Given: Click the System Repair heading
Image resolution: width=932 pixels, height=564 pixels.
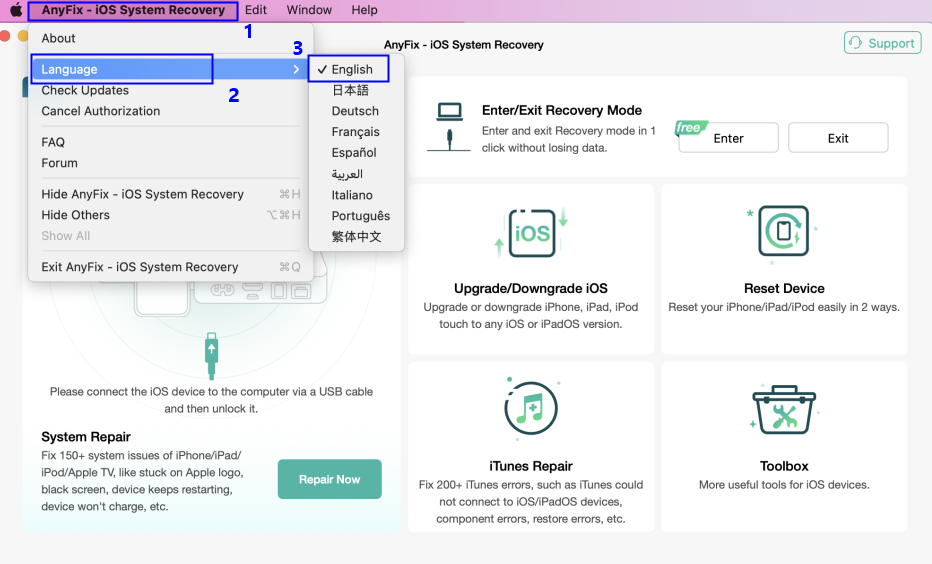Looking at the screenshot, I should [x=86, y=437].
